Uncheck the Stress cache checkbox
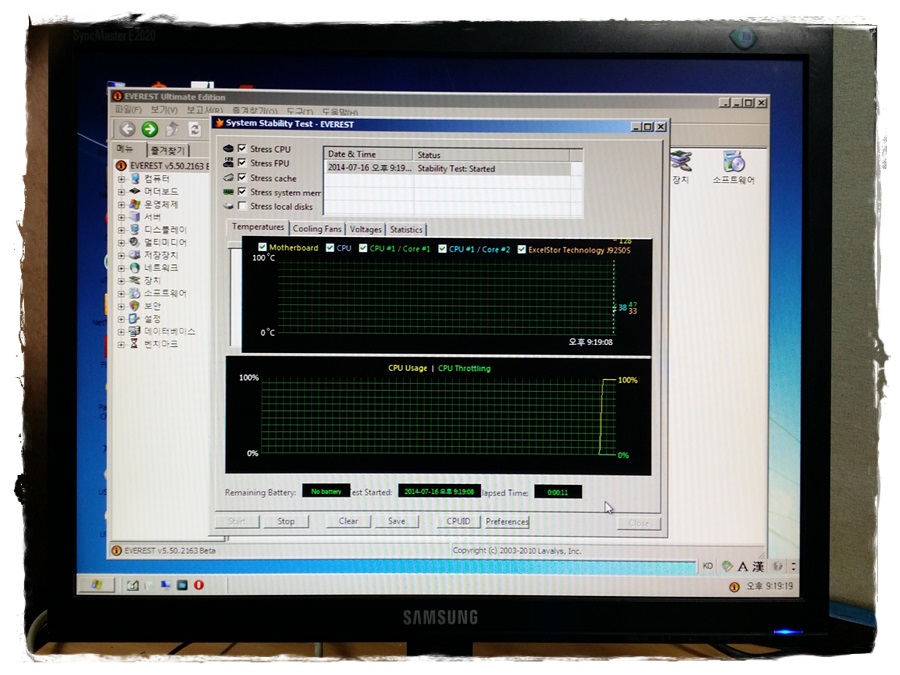Screen dimensions: 900x675 coord(242,177)
